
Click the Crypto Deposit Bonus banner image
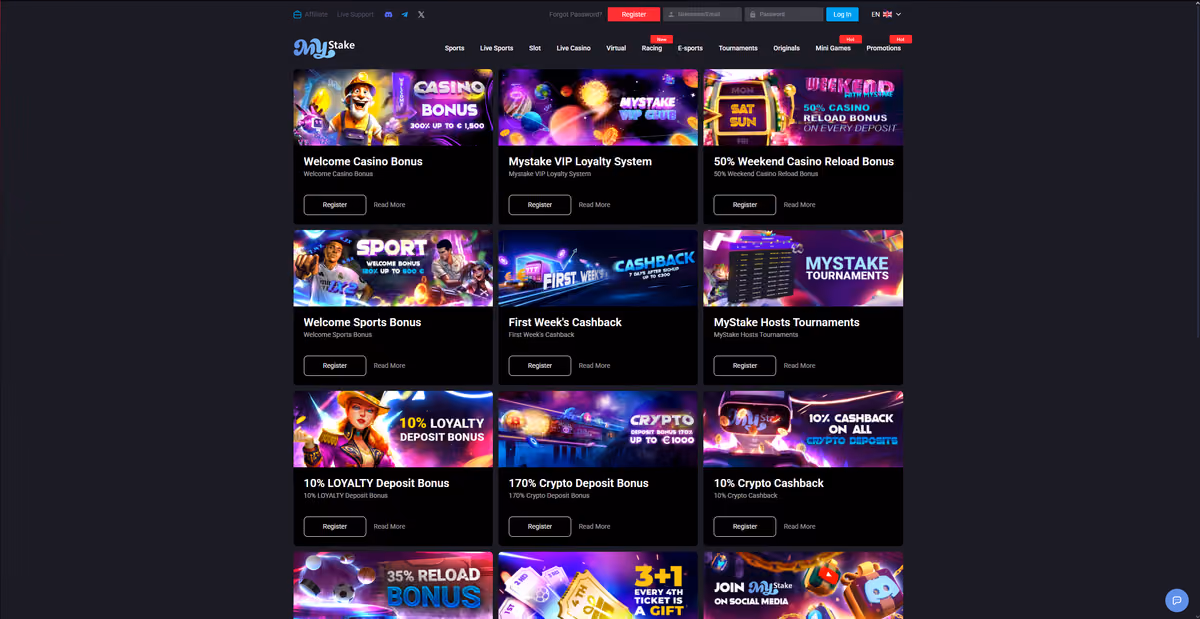click(598, 429)
